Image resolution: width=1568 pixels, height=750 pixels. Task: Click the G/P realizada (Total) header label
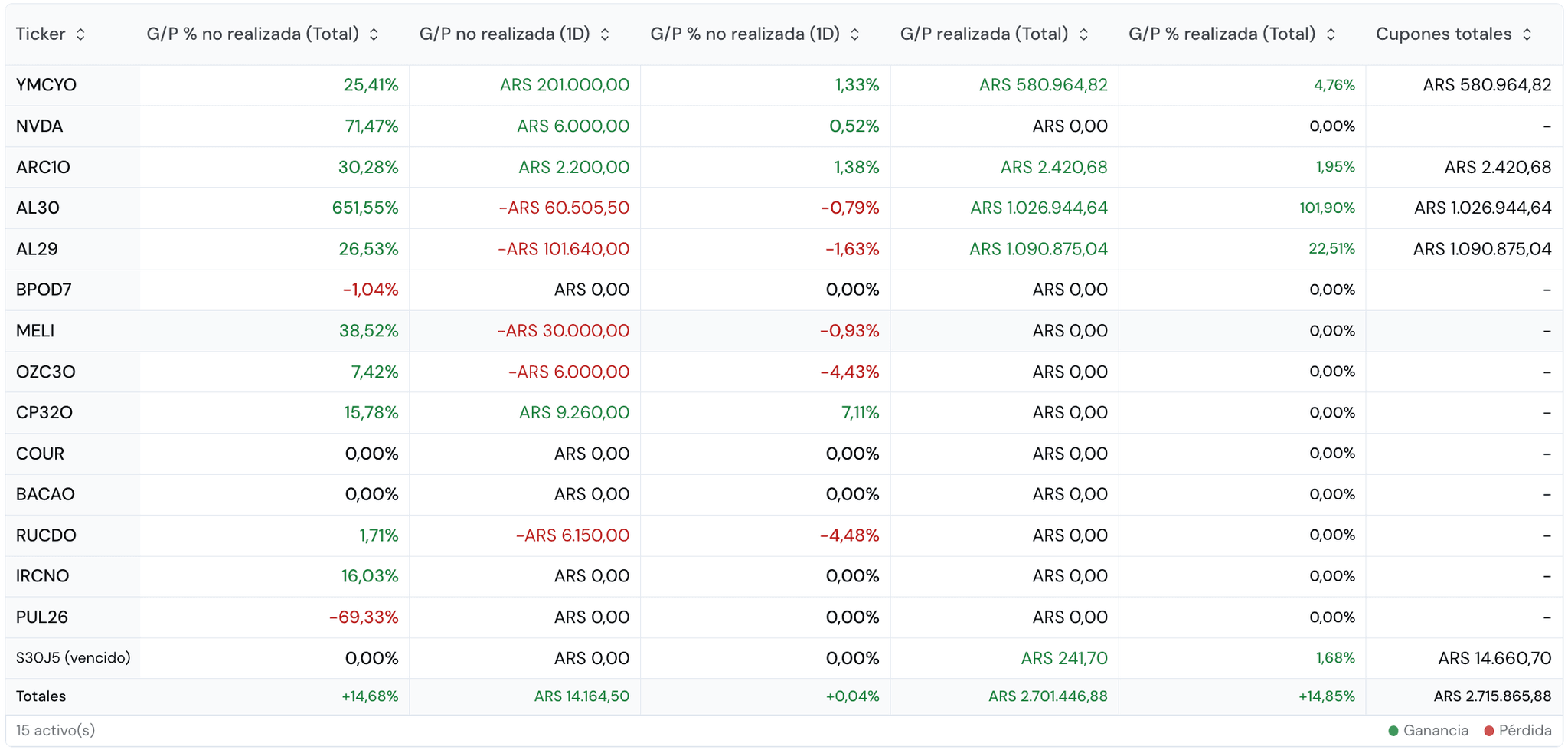click(x=984, y=34)
